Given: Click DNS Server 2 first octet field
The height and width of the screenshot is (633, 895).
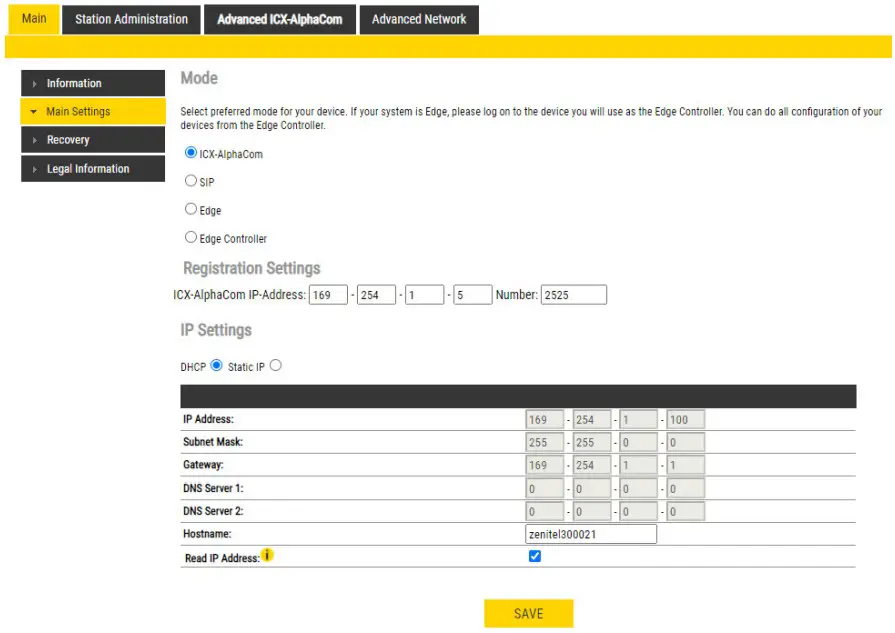Looking at the screenshot, I should [545, 511].
